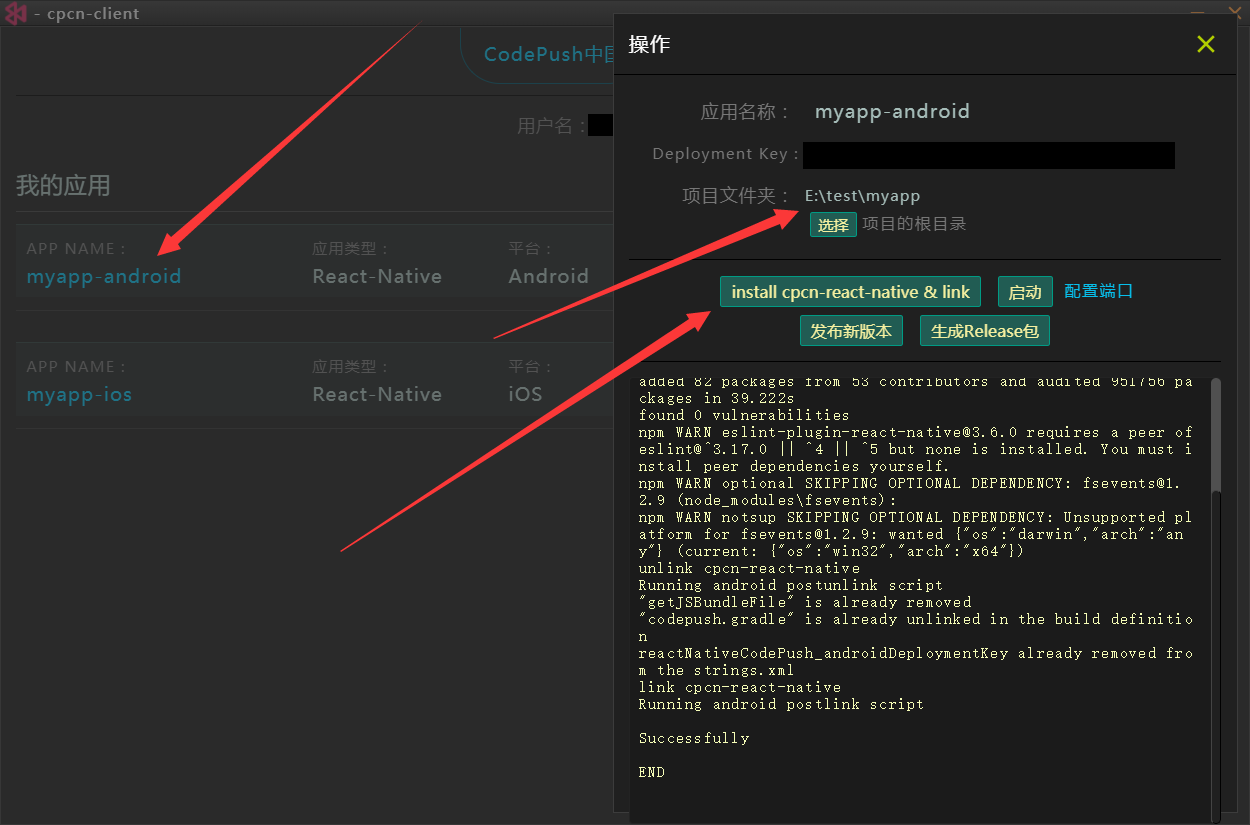
Task: Open the myapp-ios app entry
Action: tap(79, 395)
